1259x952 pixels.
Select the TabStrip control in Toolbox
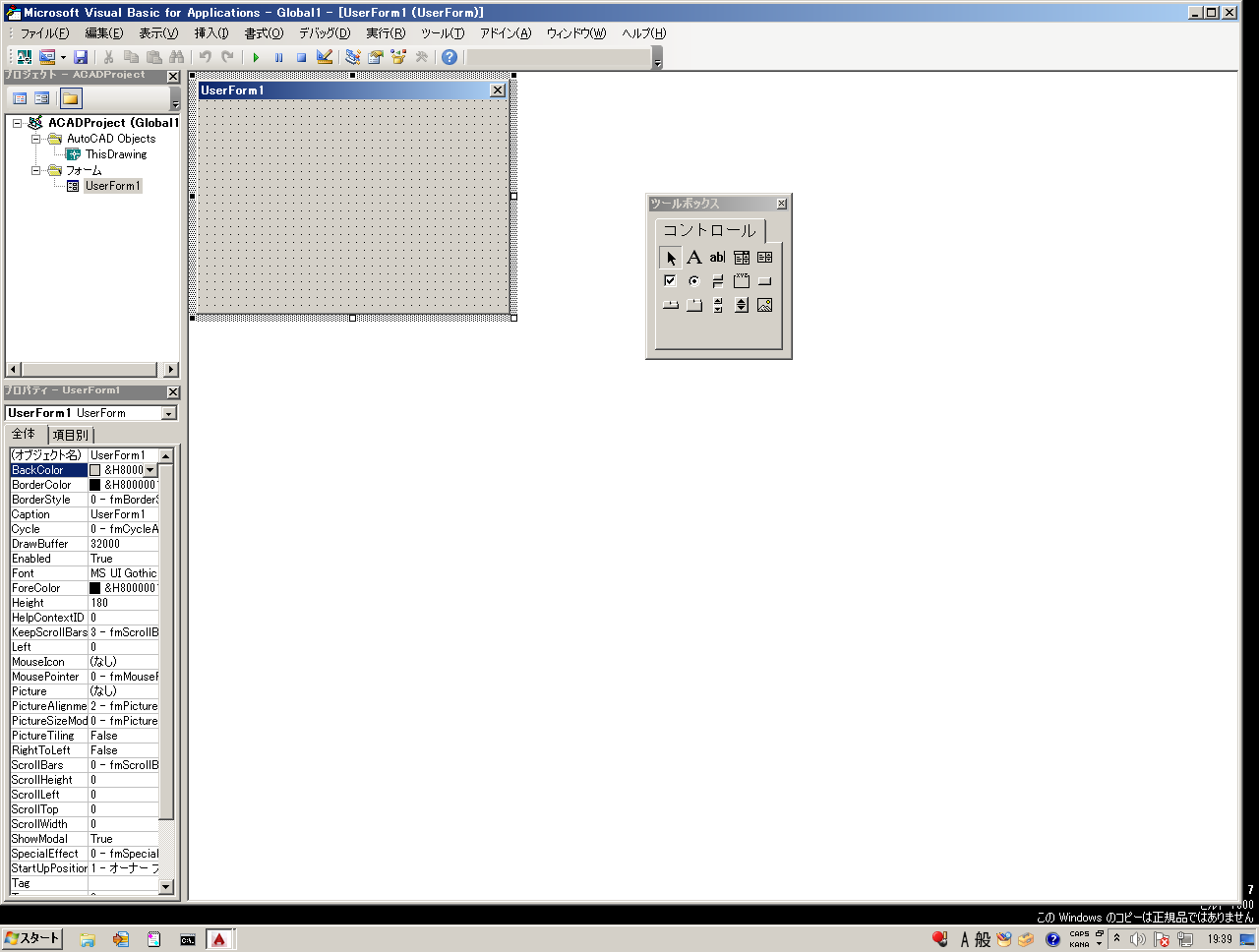pos(671,305)
